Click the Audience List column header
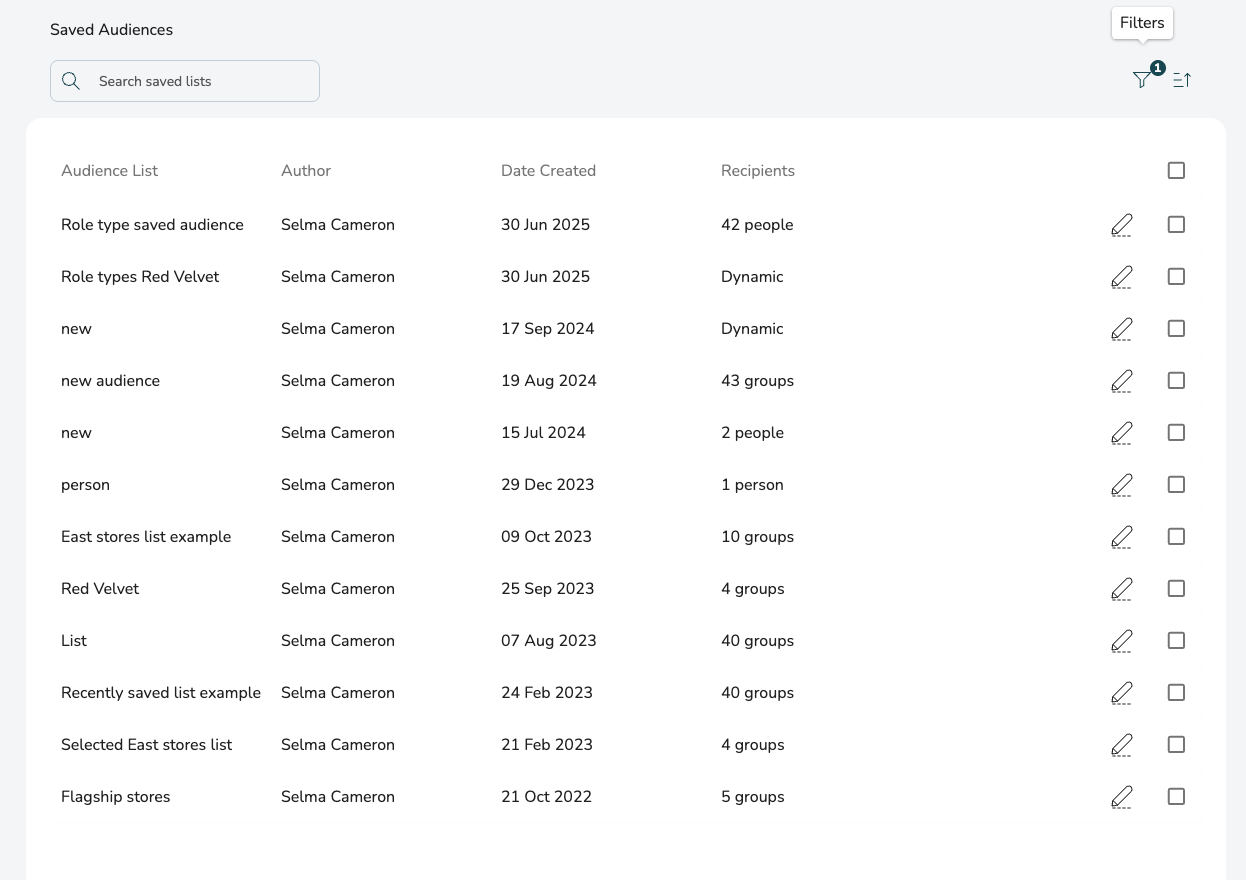Screen dimensions: 1246x880 click(x=109, y=171)
